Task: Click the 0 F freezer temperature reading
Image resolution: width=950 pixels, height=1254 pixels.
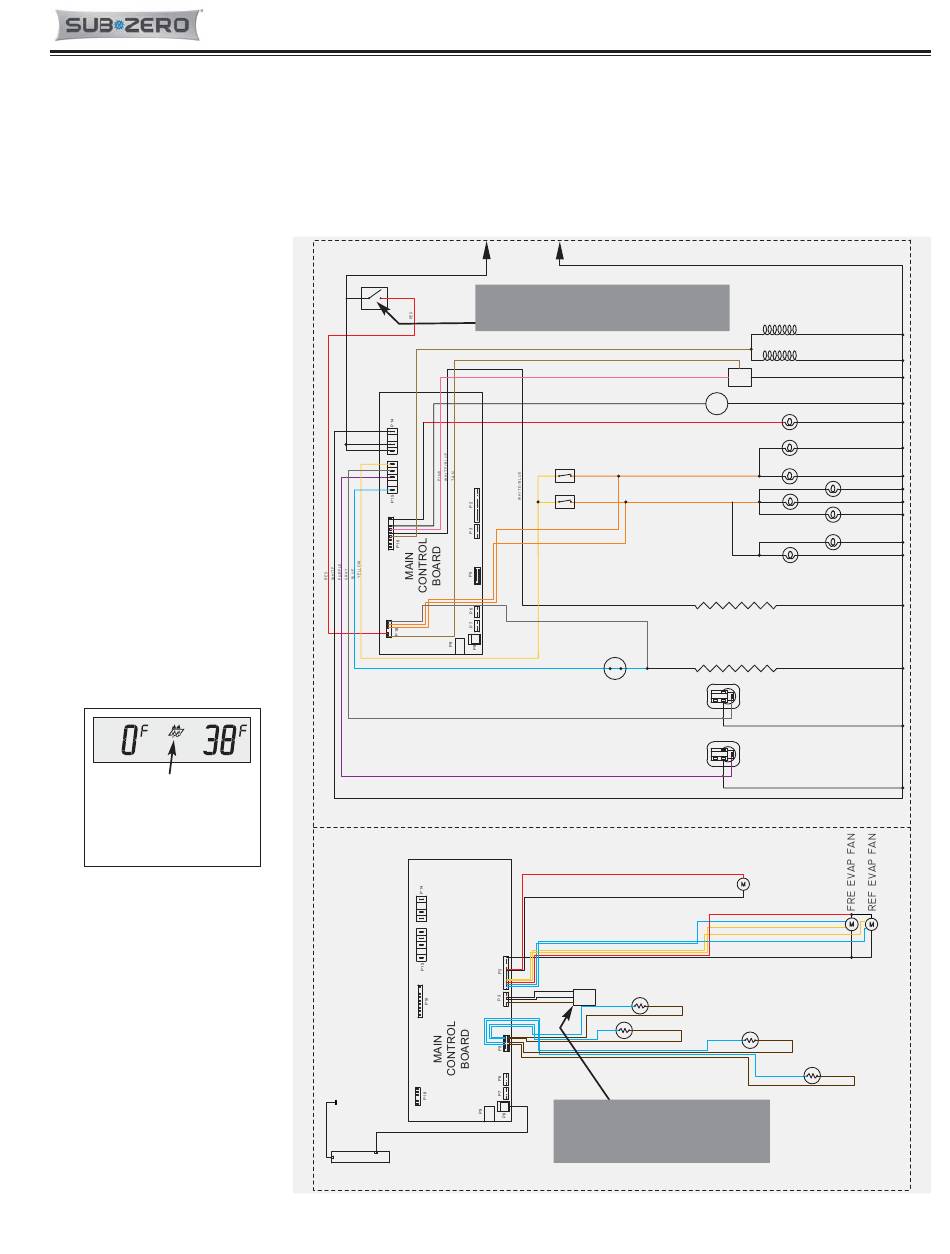Action: tap(135, 740)
